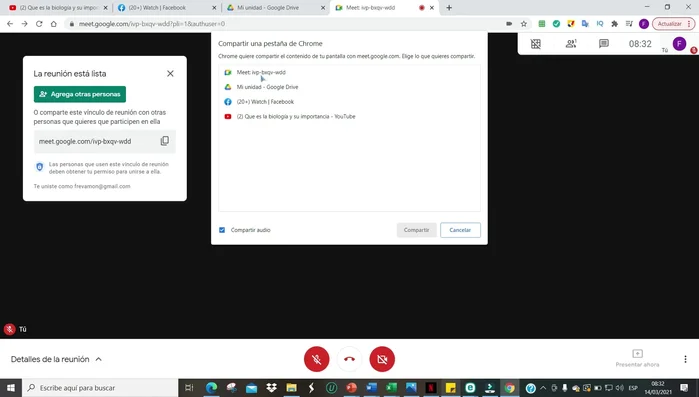
Task: Open File Explorer from the taskbar
Action: [292, 388]
